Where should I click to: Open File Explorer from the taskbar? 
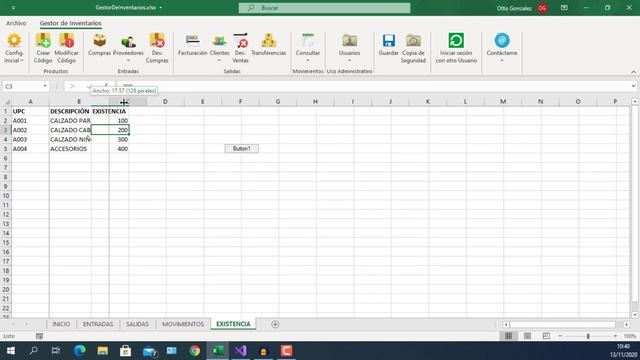click(102, 351)
